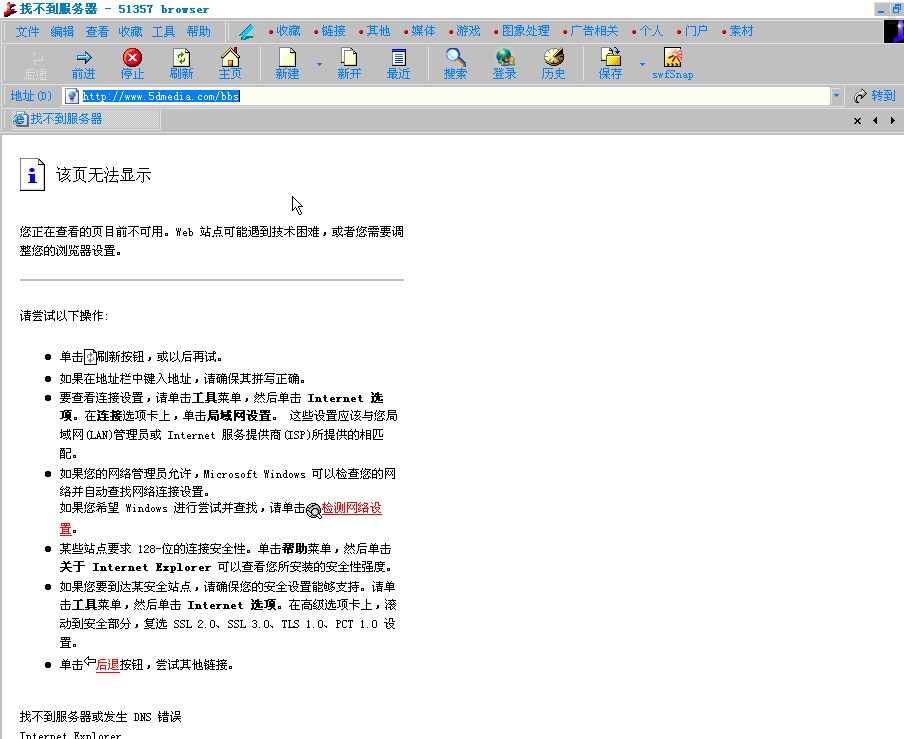Open the •游戏 games folder
This screenshot has height=739, width=904.
[465, 31]
